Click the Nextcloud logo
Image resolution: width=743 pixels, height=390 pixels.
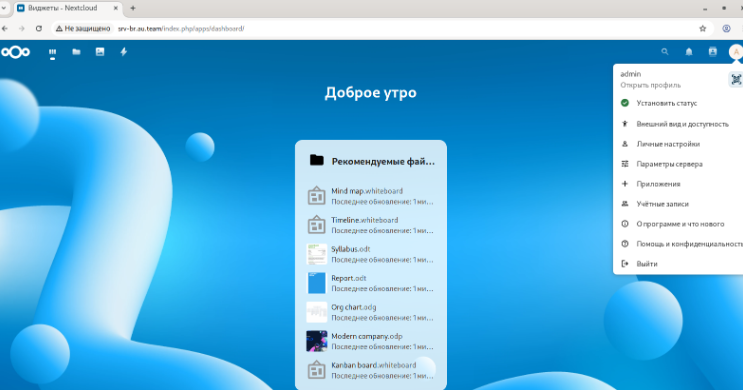[16, 52]
